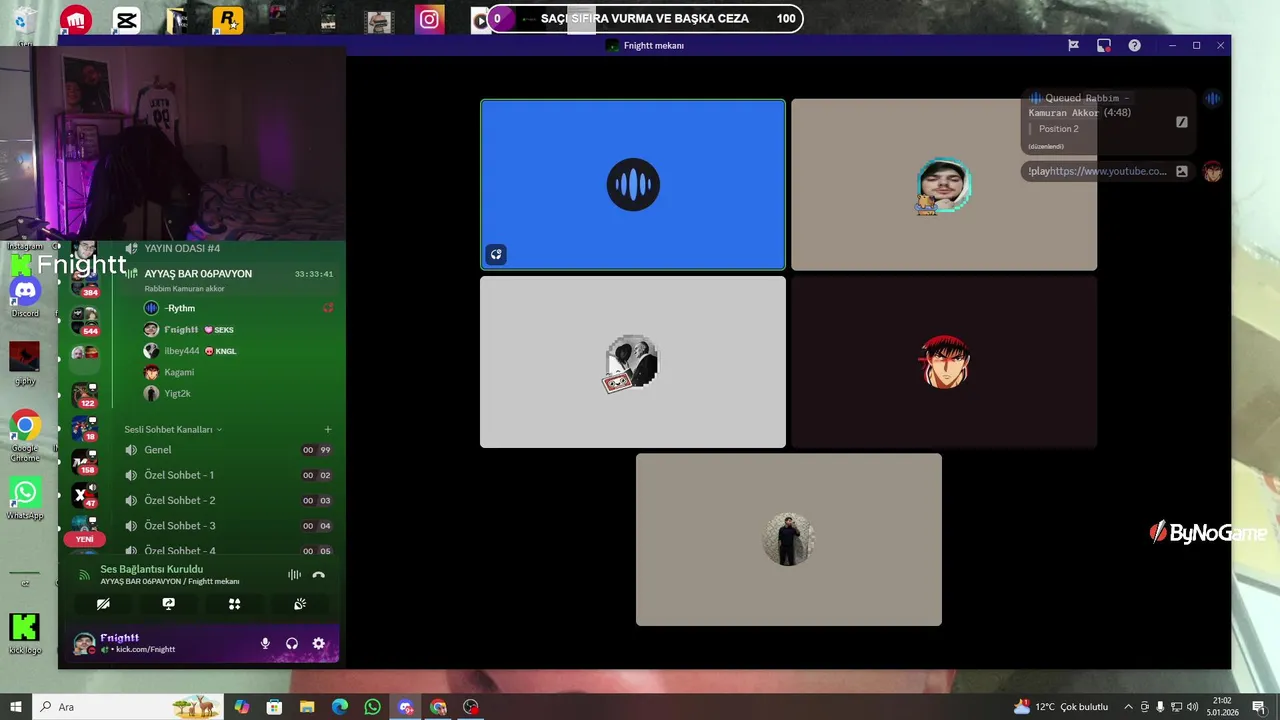Show hidden system tray icons chevron
Image resolution: width=1280 pixels, height=720 pixels.
pos(1129,707)
